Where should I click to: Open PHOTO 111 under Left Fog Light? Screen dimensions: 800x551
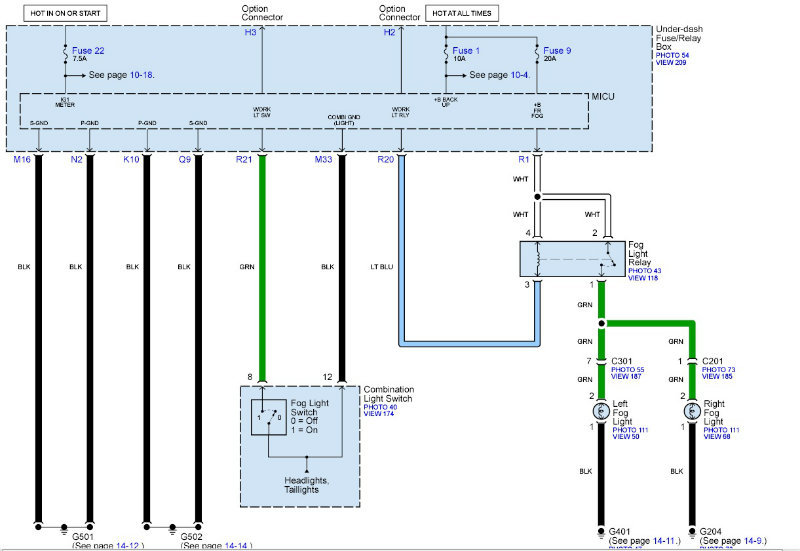(630, 430)
